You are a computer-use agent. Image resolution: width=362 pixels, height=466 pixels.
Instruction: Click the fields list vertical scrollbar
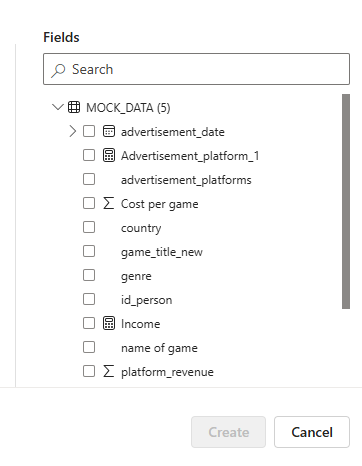[346, 201]
